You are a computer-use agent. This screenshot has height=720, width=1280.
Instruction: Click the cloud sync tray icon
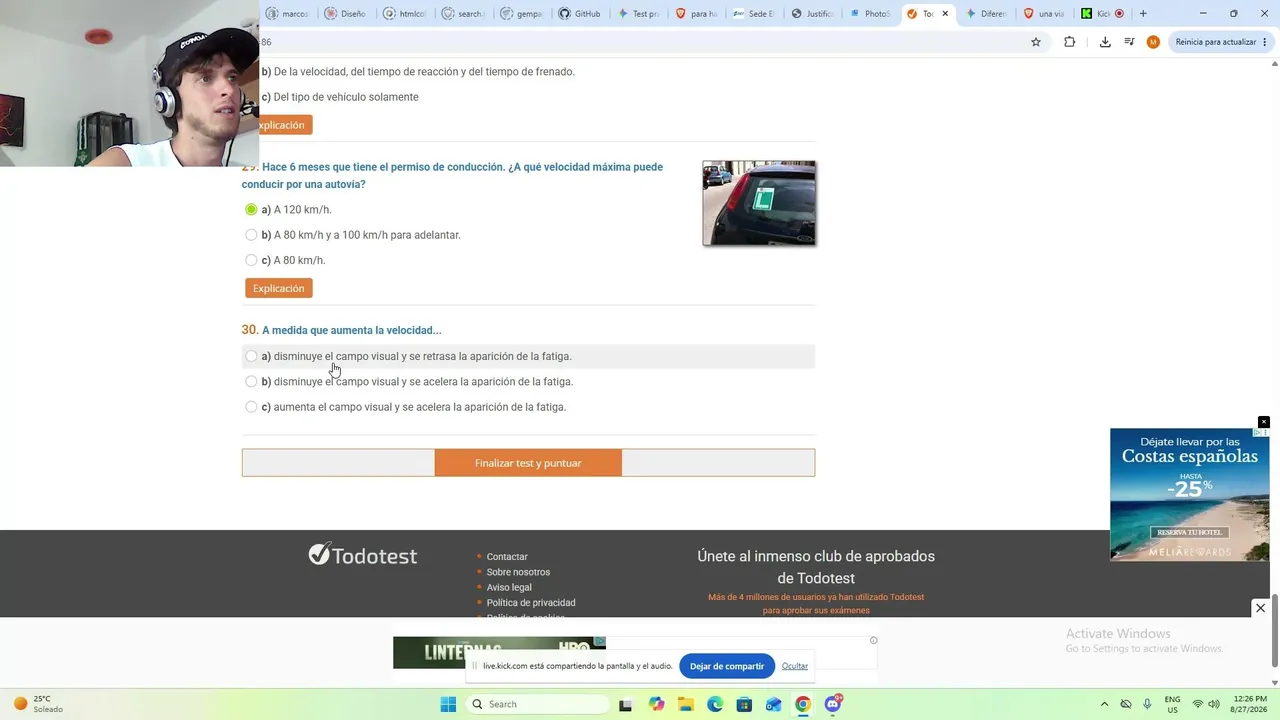pos(1126,704)
